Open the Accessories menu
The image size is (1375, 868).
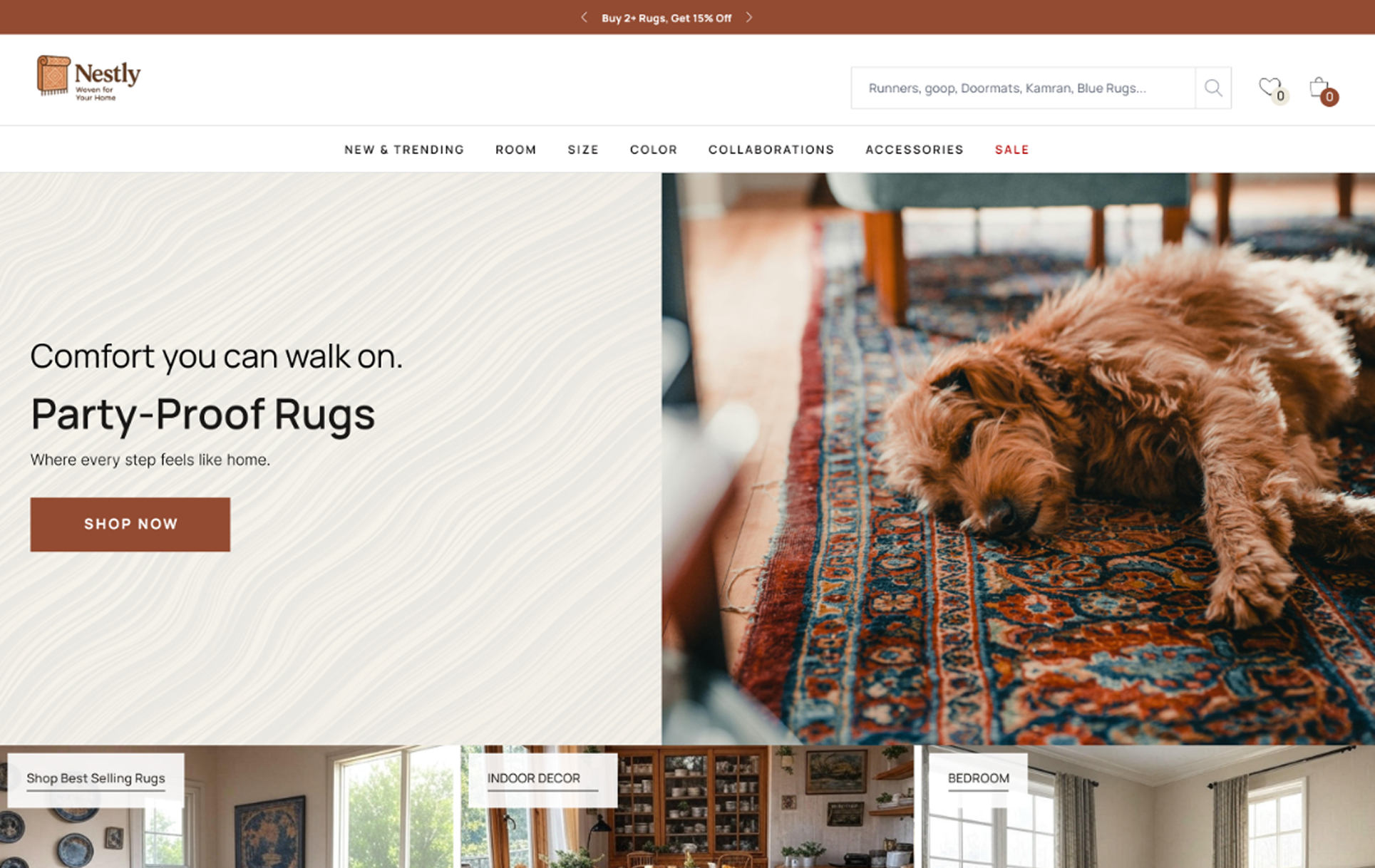point(915,150)
